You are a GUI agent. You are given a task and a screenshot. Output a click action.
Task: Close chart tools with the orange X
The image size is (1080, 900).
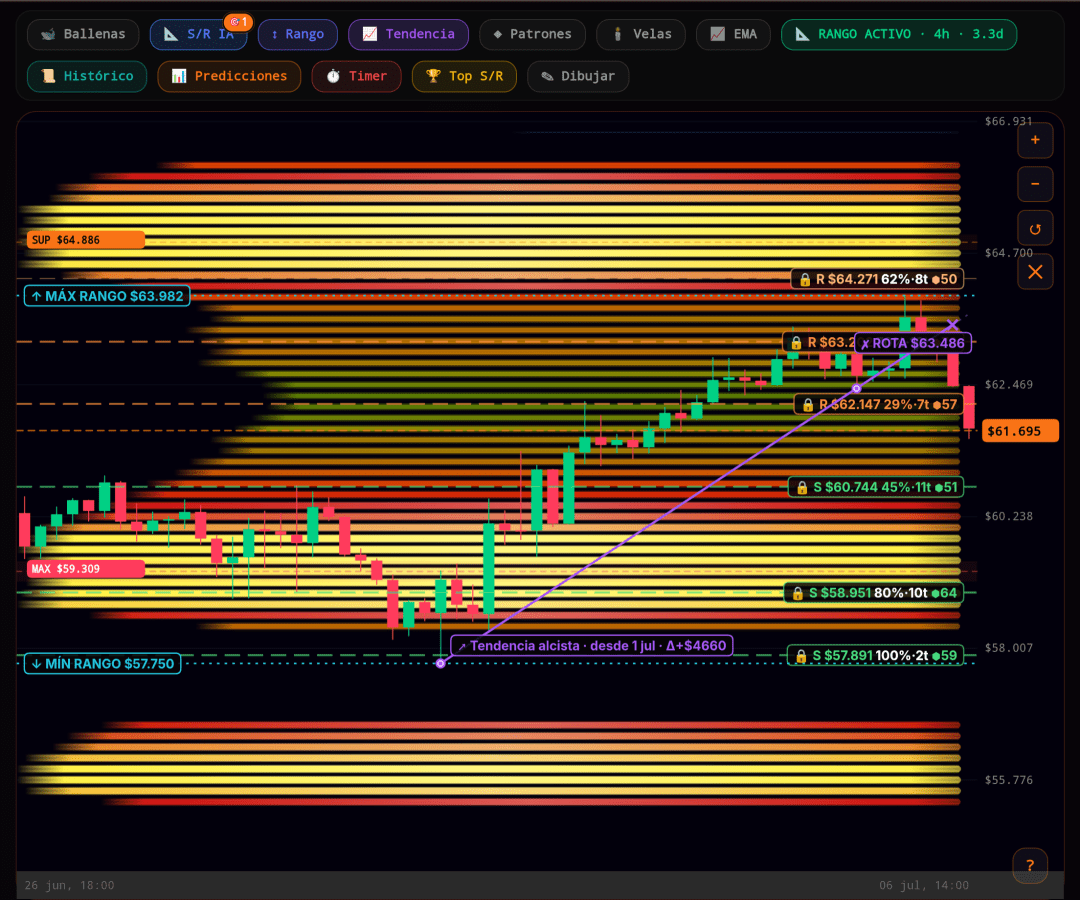click(1035, 272)
